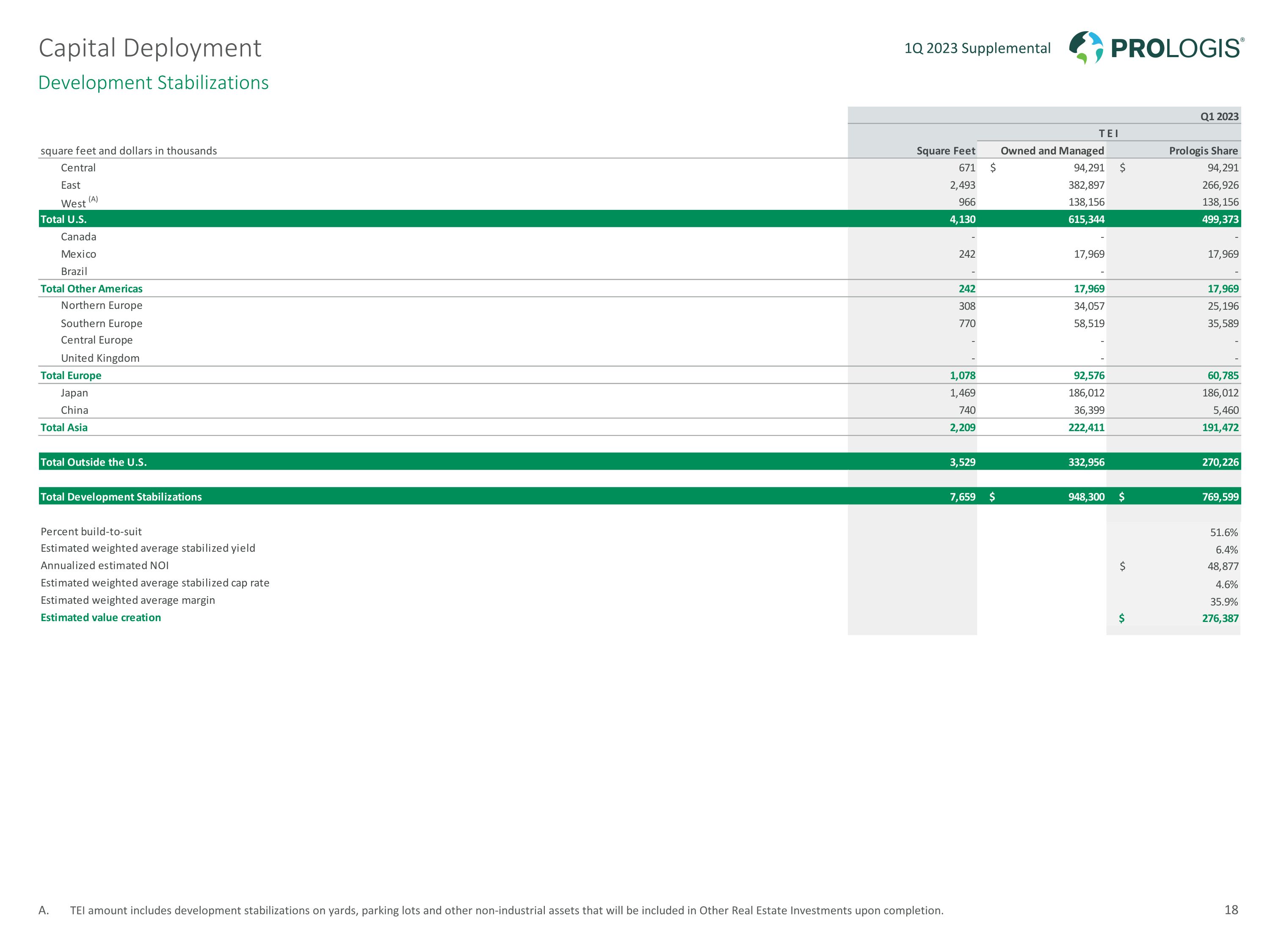
Task: Click the 276,387 value creation figure
Action: pos(1220,619)
